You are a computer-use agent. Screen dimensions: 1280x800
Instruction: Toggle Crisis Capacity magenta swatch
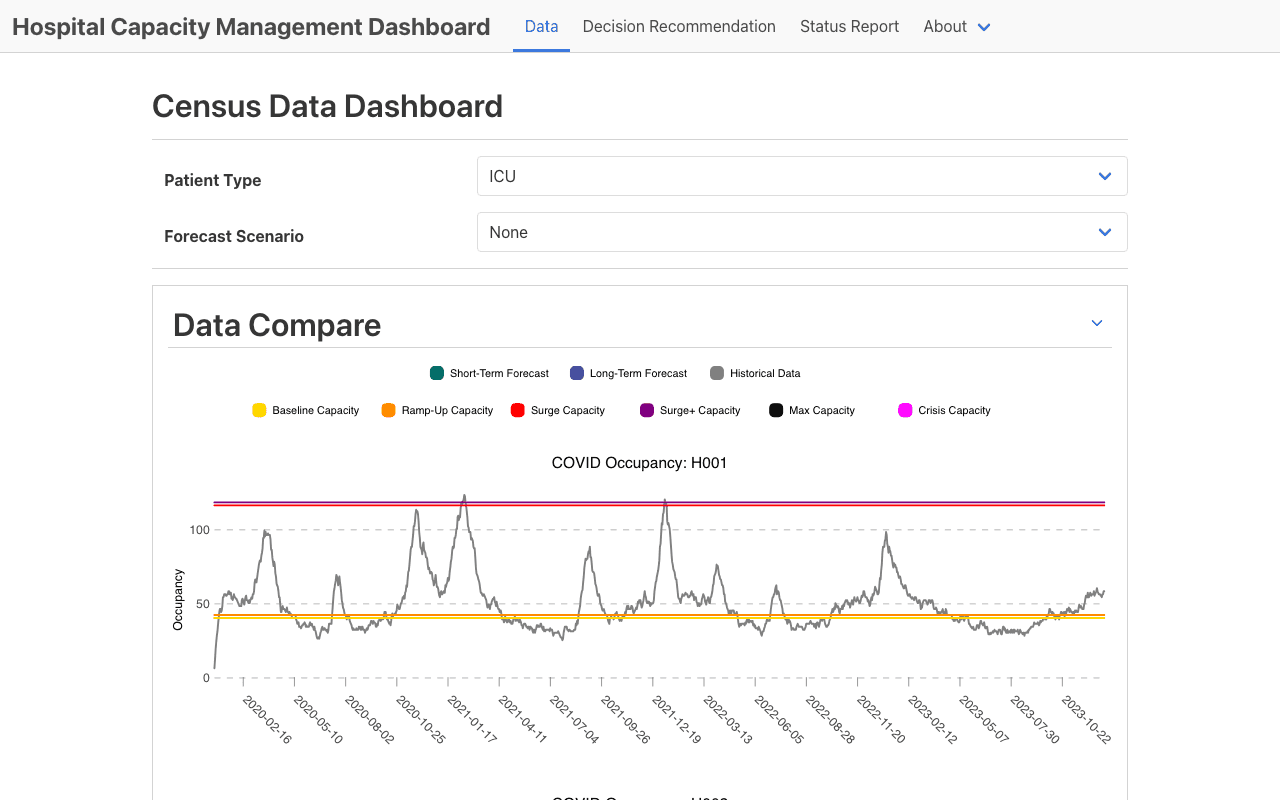pos(905,410)
